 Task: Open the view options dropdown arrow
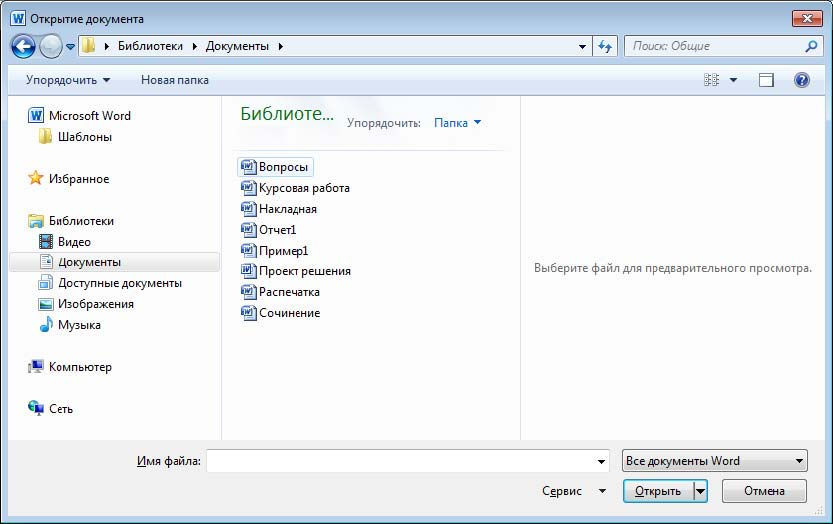coord(733,80)
